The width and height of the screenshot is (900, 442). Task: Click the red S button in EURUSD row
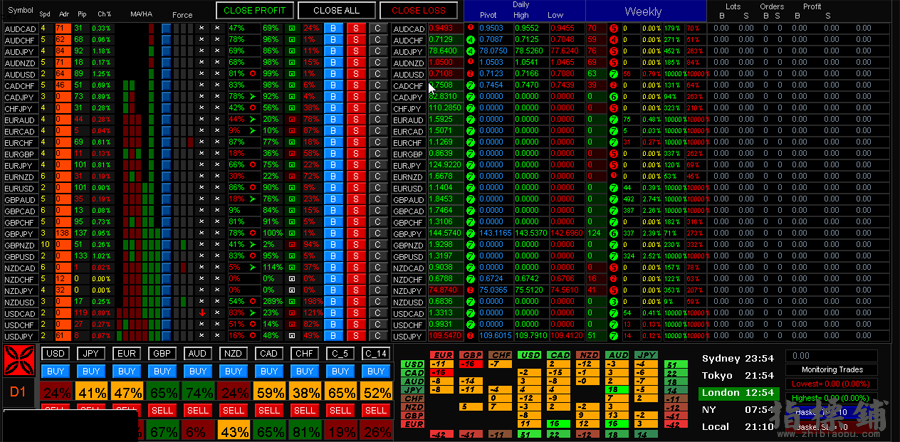pos(356,188)
